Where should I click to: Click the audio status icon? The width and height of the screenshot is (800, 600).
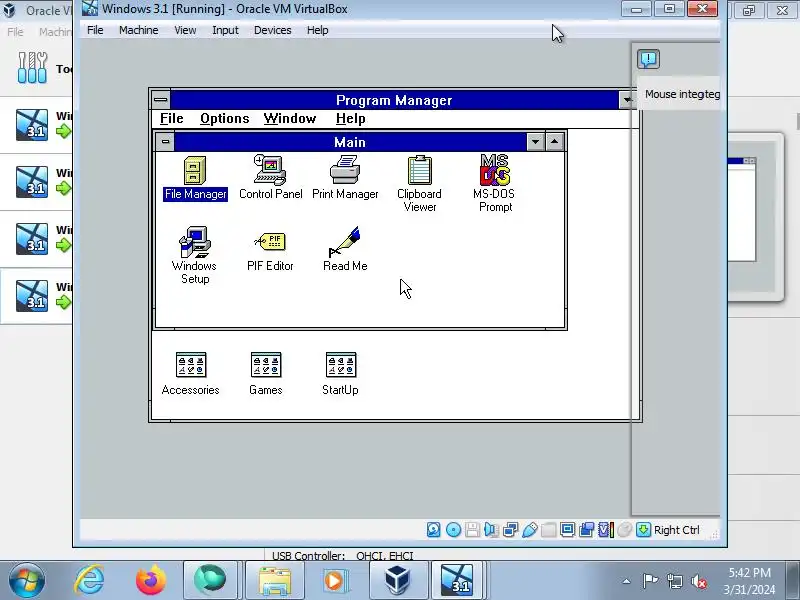491,530
